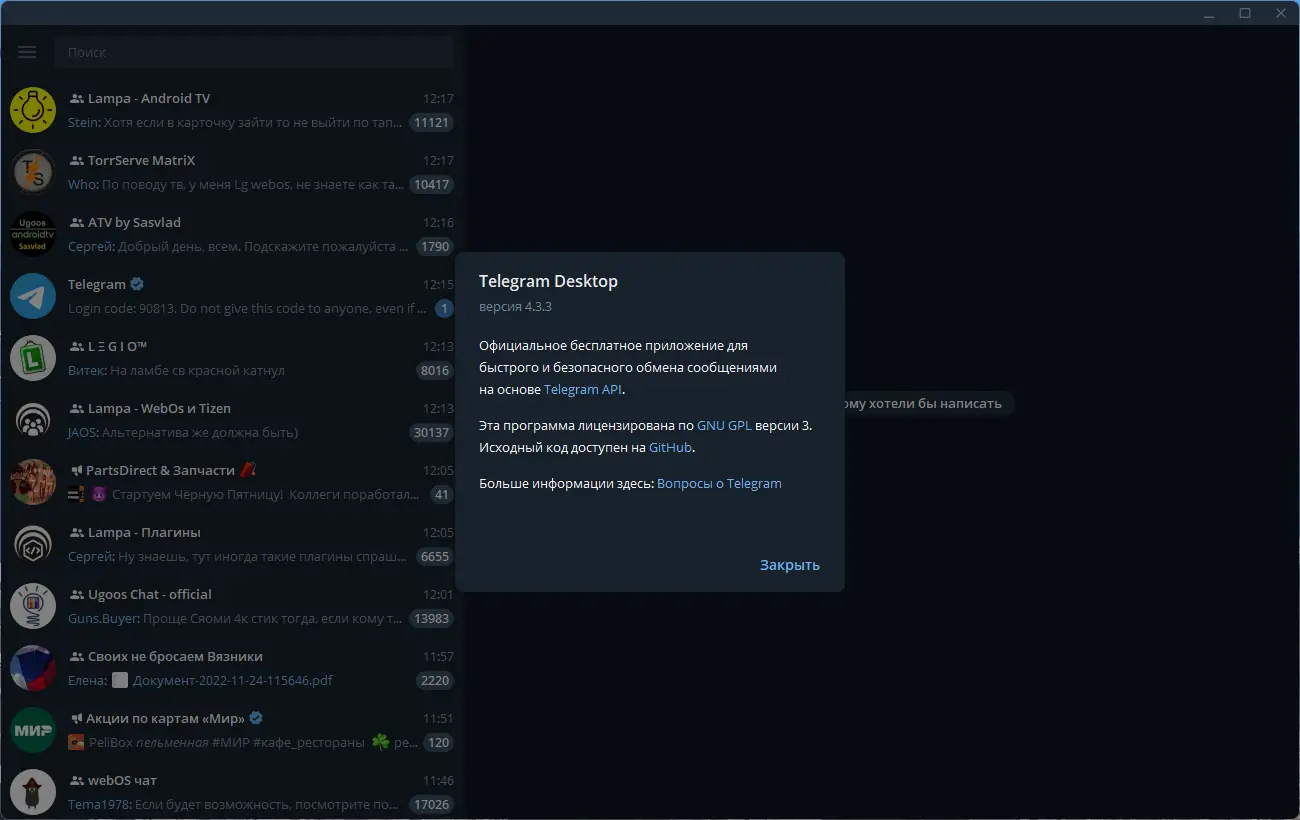Click verified checkmark beside Акции по картам «Мир»
The image size is (1300, 820).
pos(256,718)
